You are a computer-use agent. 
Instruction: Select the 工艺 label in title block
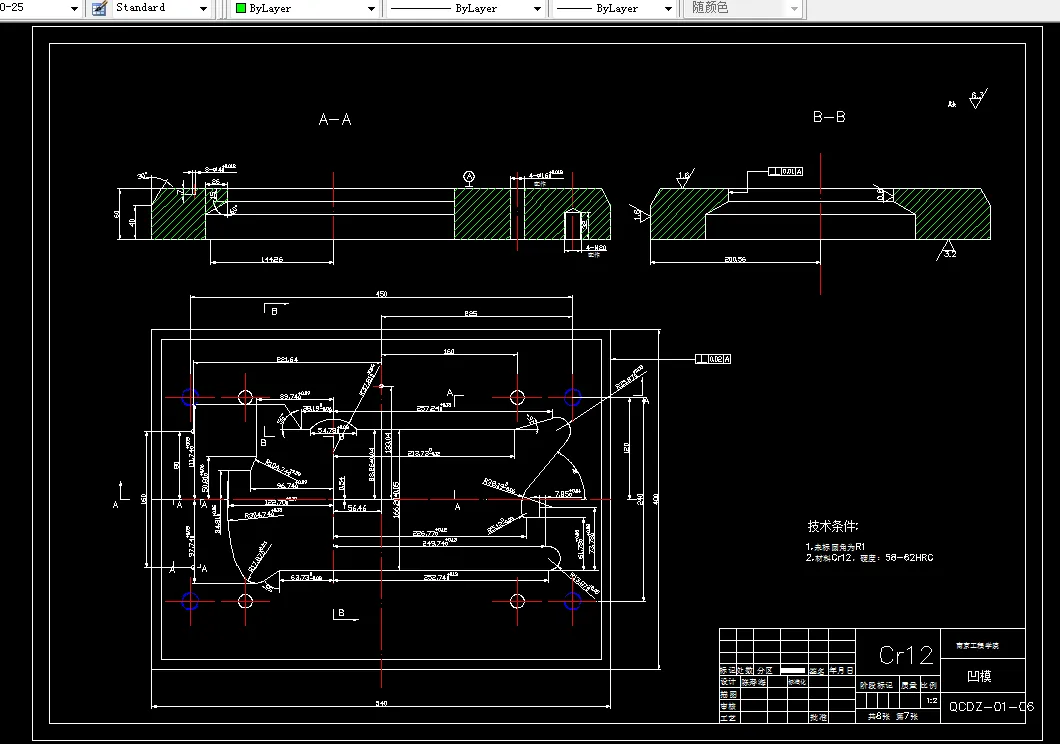(x=728, y=718)
